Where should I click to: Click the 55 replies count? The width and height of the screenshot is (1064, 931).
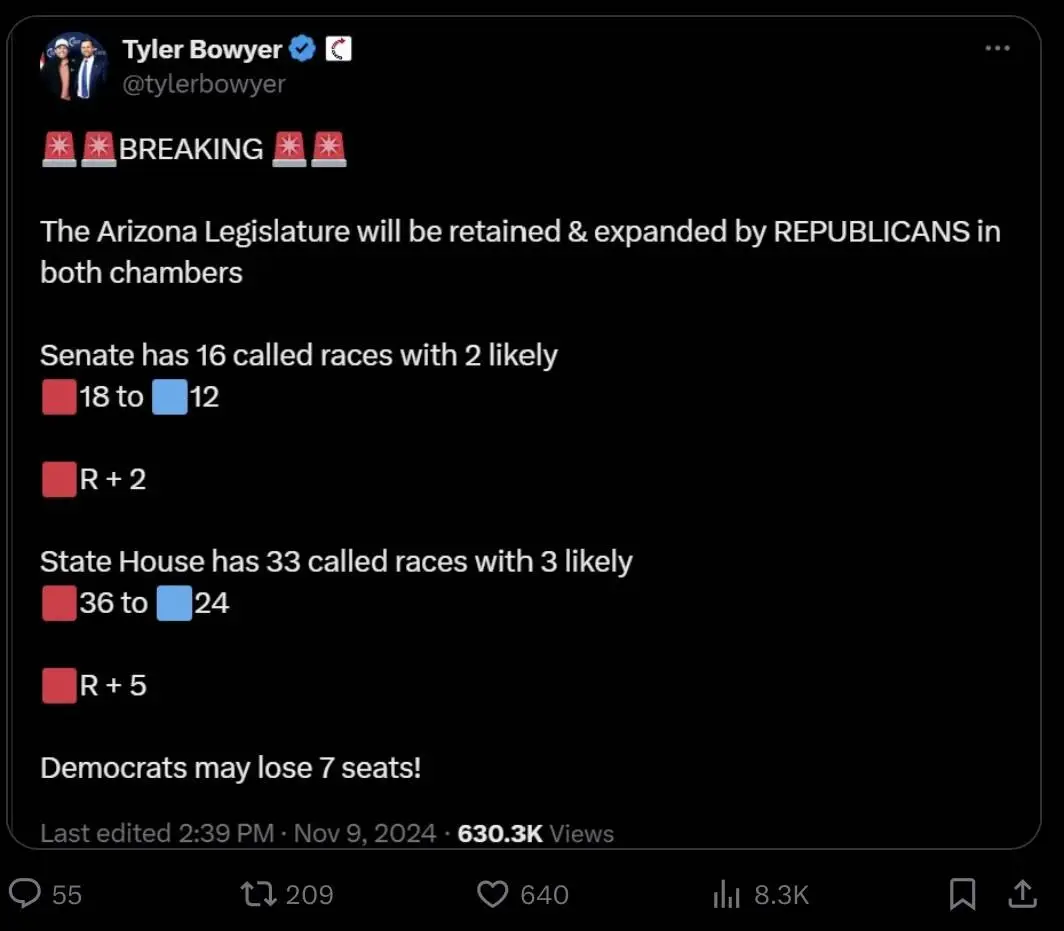(x=66, y=894)
